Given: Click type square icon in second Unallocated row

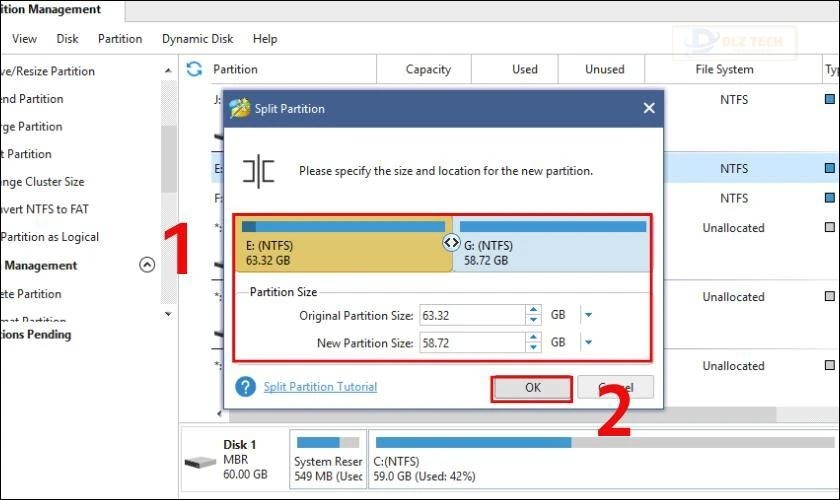Looking at the screenshot, I should (829, 296).
